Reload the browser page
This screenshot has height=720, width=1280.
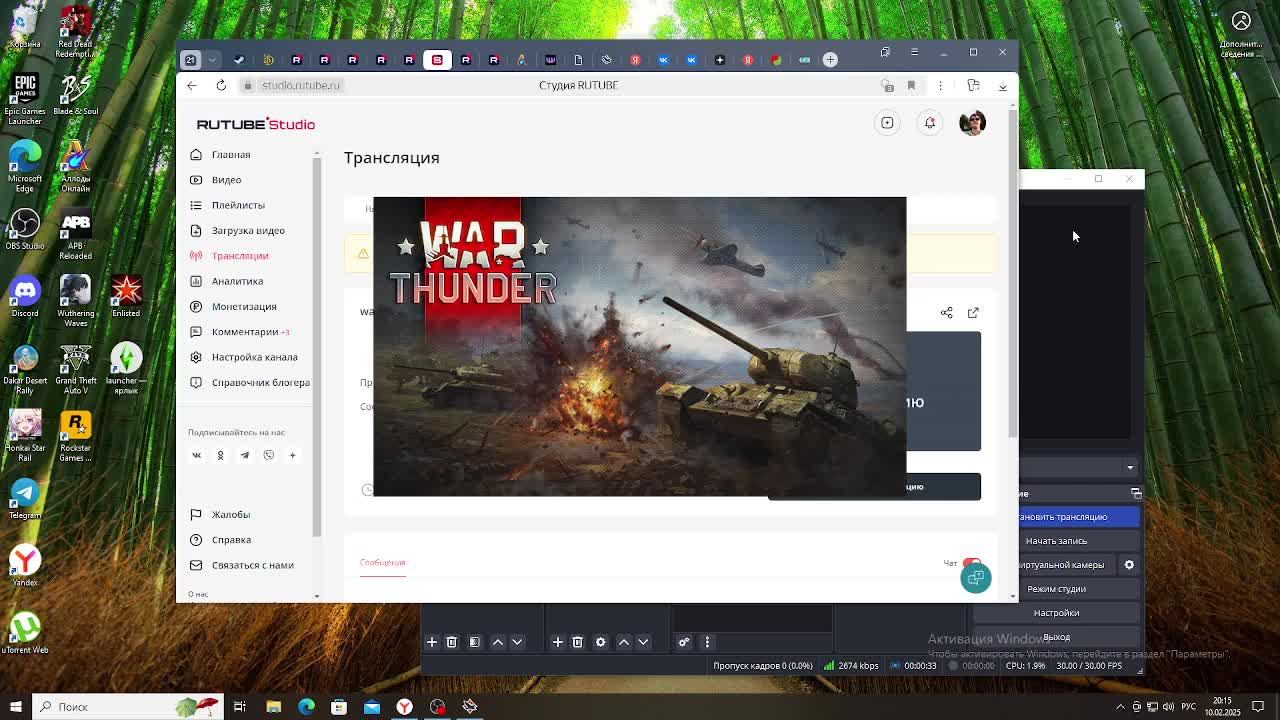point(221,86)
